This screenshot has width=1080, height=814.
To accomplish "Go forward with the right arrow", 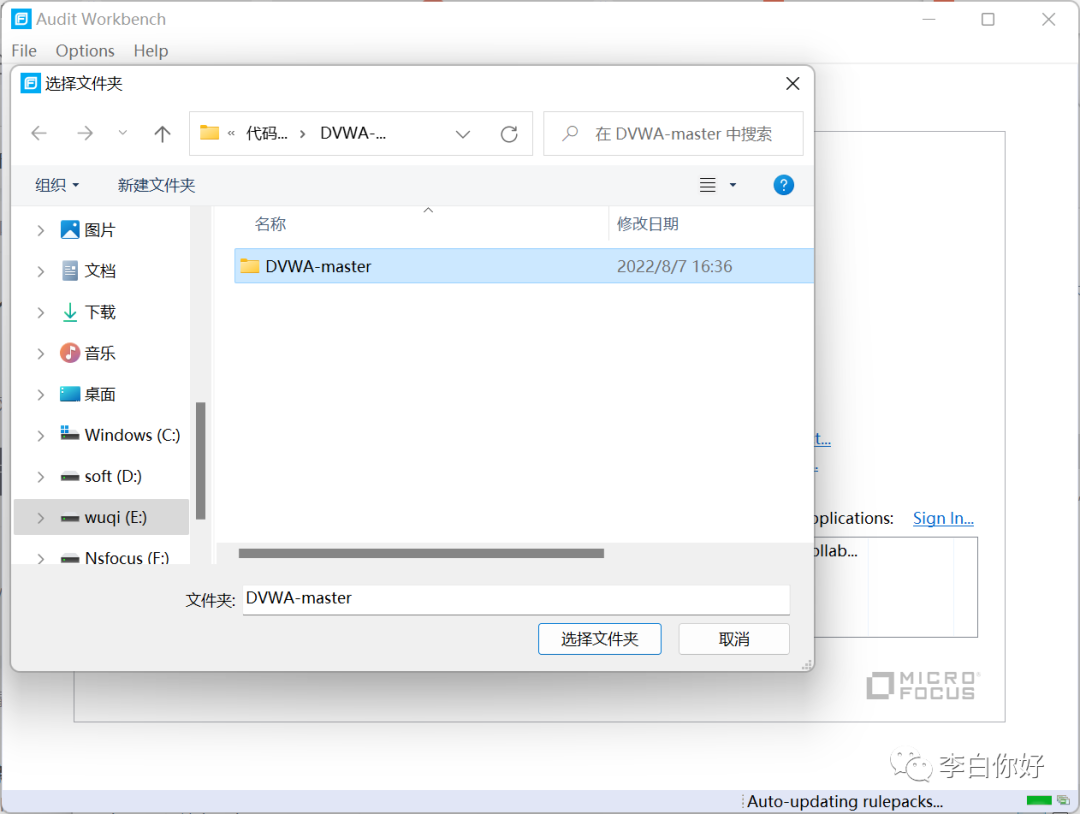I will (85, 133).
